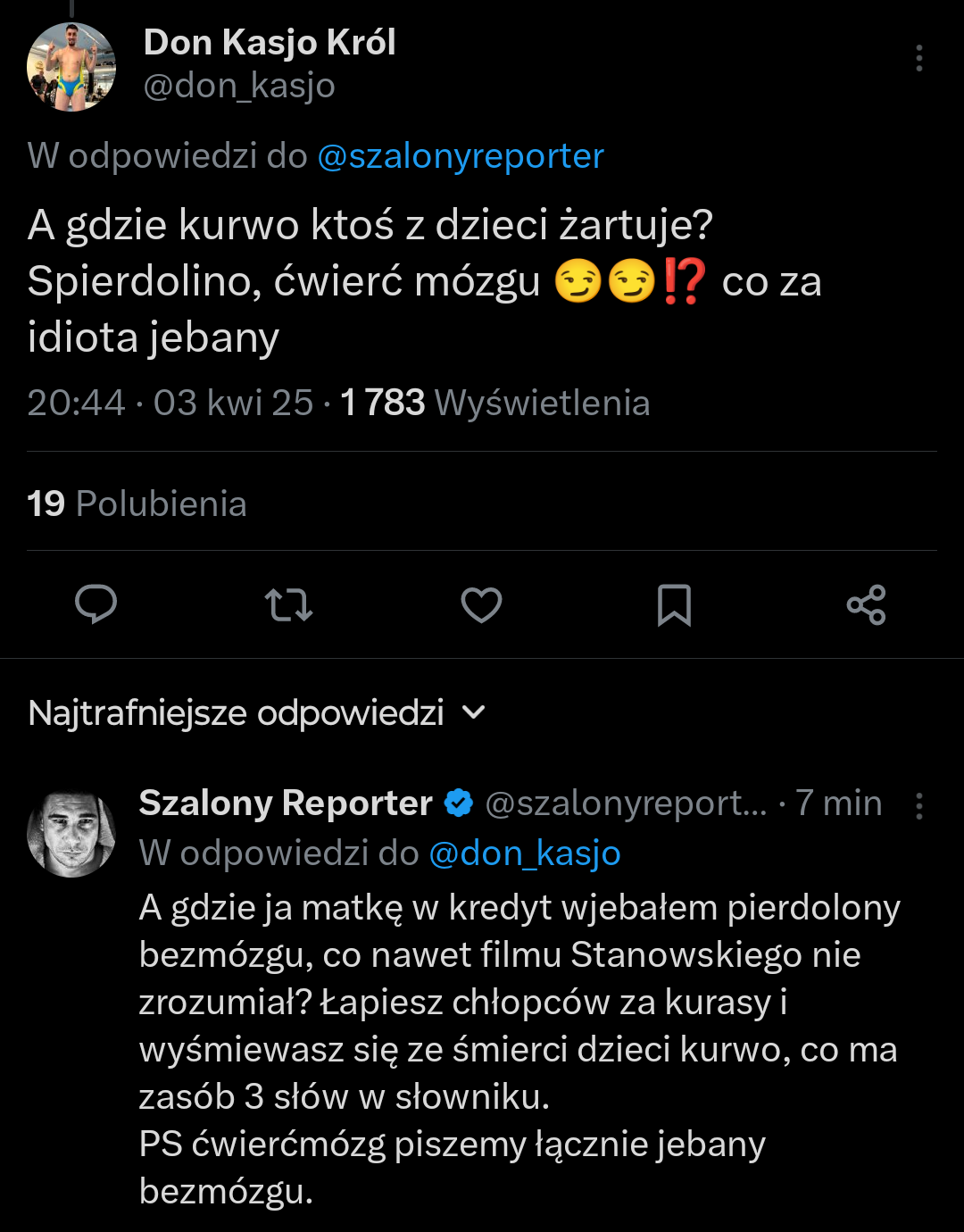Tap the reply speech bubble icon
The width and height of the screenshot is (964, 1232).
96,604
